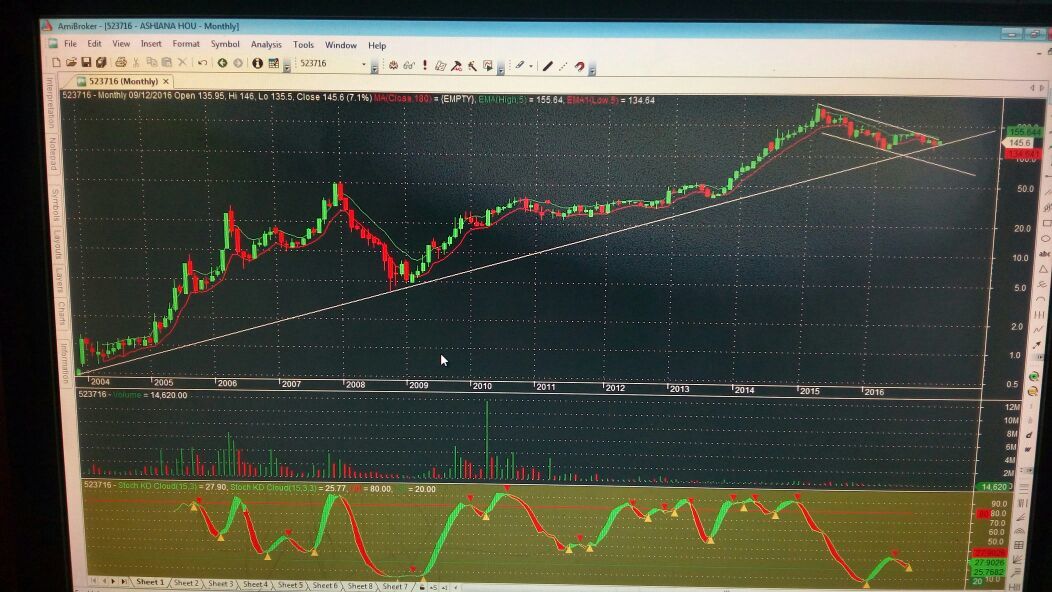
Task: Switch to the Sheet 3 tab
Action: coord(220,583)
